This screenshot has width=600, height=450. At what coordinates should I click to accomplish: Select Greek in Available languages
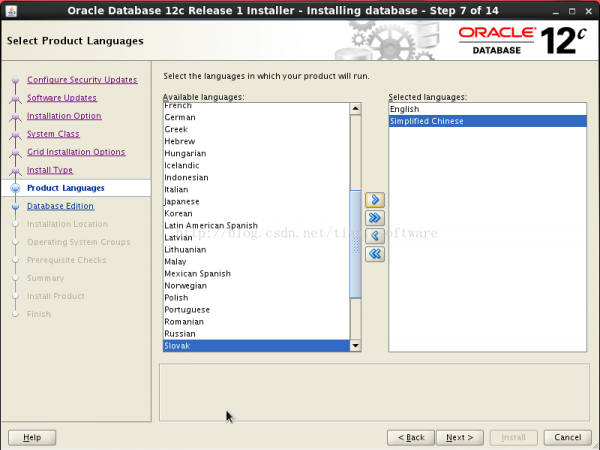pyautogui.click(x=256, y=129)
